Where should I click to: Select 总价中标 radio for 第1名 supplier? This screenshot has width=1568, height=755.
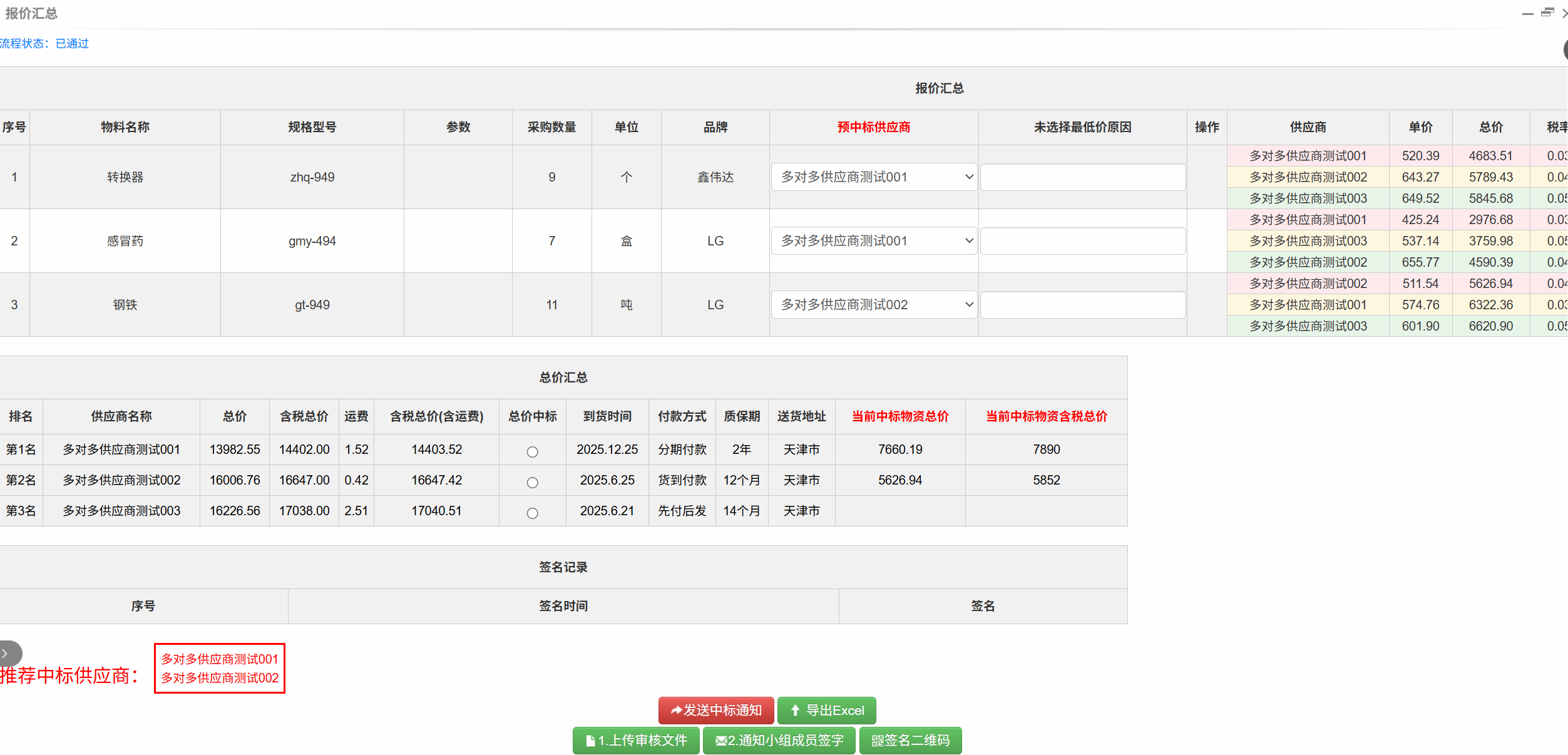click(532, 451)
